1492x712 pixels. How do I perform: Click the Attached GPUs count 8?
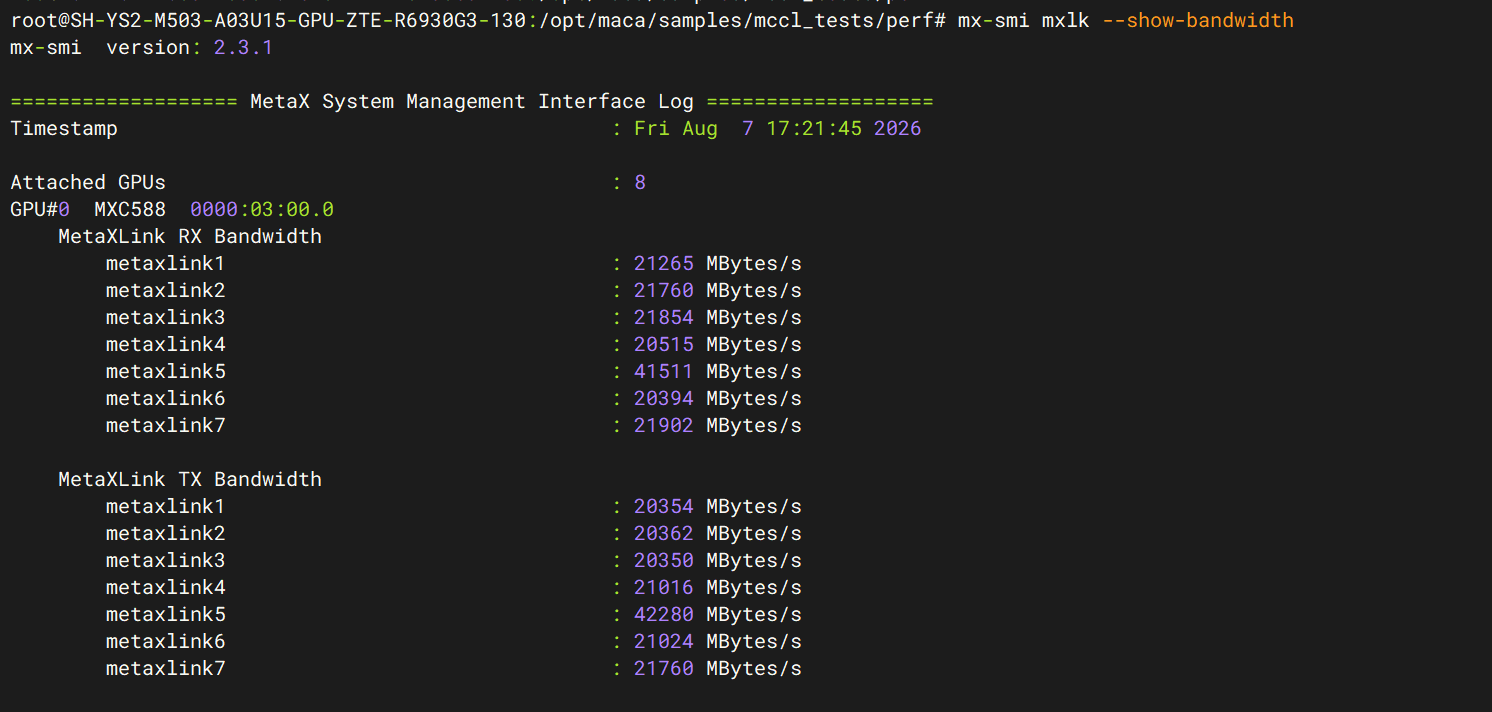[640, 182]
